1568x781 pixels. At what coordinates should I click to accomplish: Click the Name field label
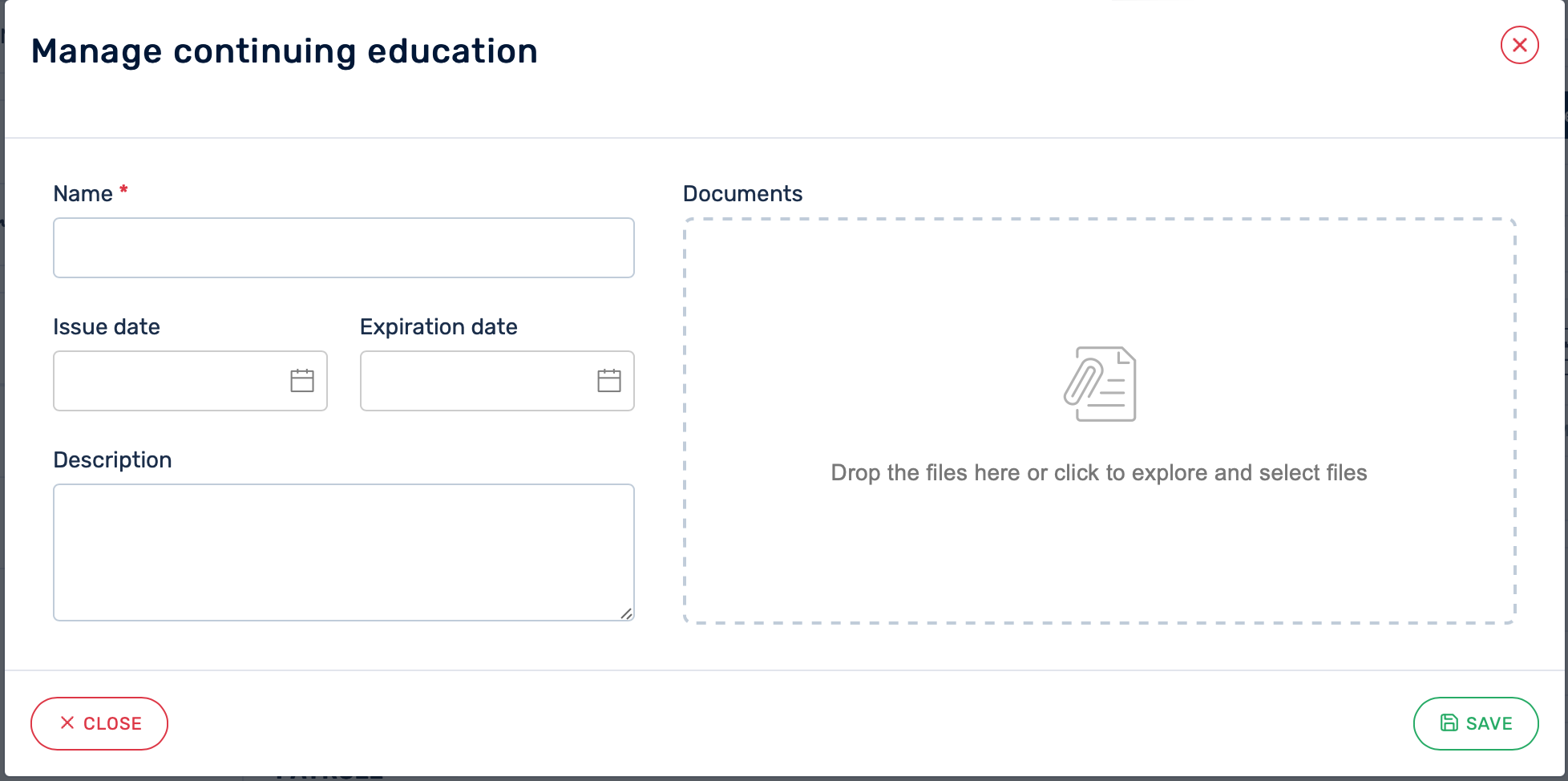[83, 194]
